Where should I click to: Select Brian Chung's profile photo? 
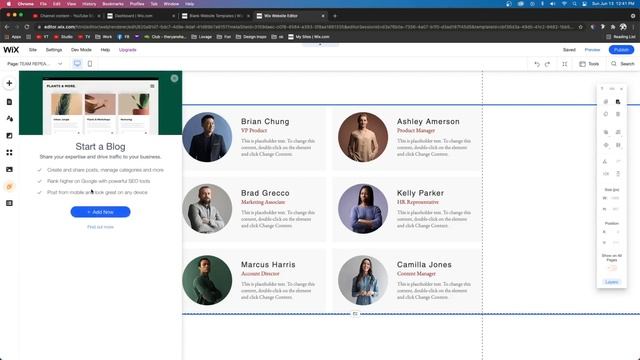(x=207, y=137)
